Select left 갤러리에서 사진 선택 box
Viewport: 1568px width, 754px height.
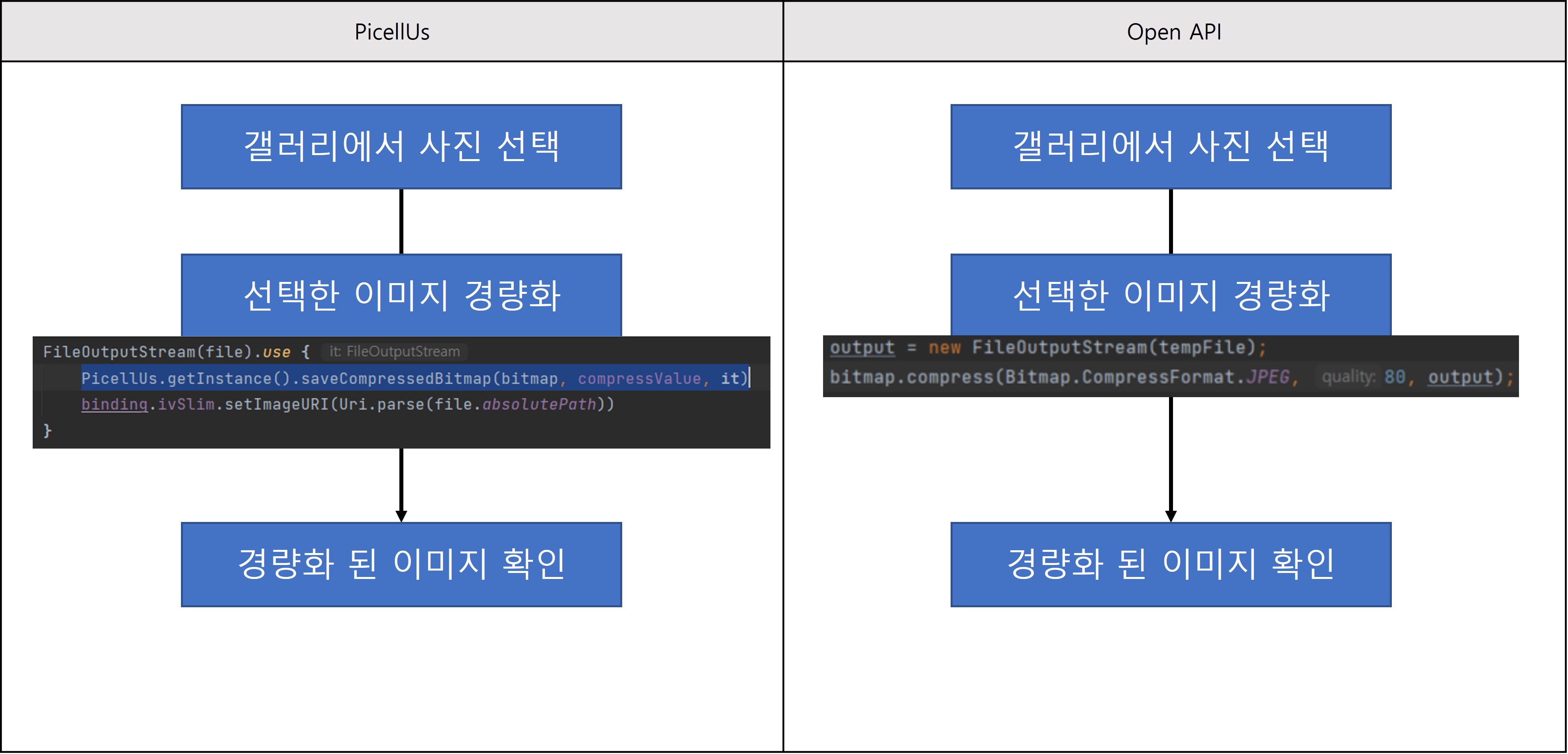pyautogui.click(x=401, y=147)
